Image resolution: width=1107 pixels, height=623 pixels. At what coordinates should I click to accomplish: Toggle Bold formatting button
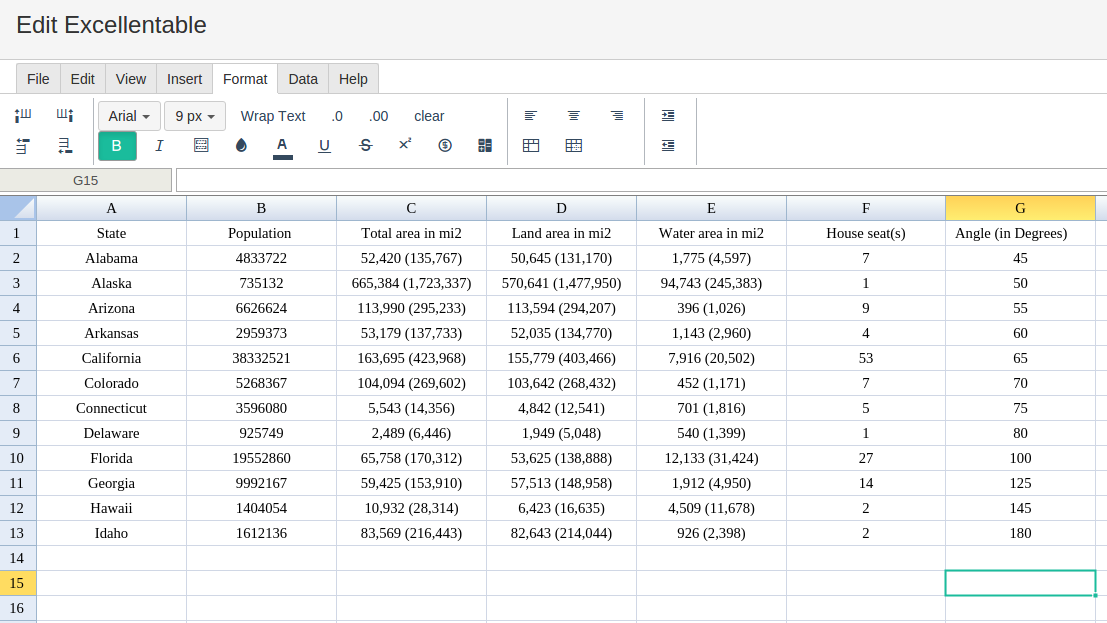[x=117, y=146]
